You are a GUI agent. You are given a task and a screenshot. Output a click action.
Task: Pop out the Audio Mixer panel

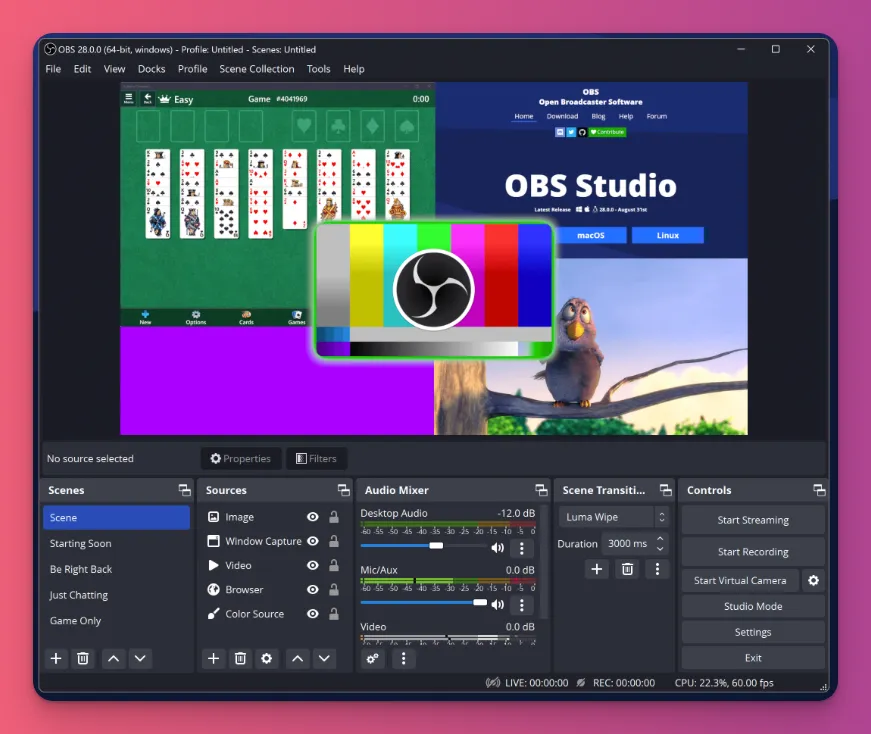coord(541,490)
